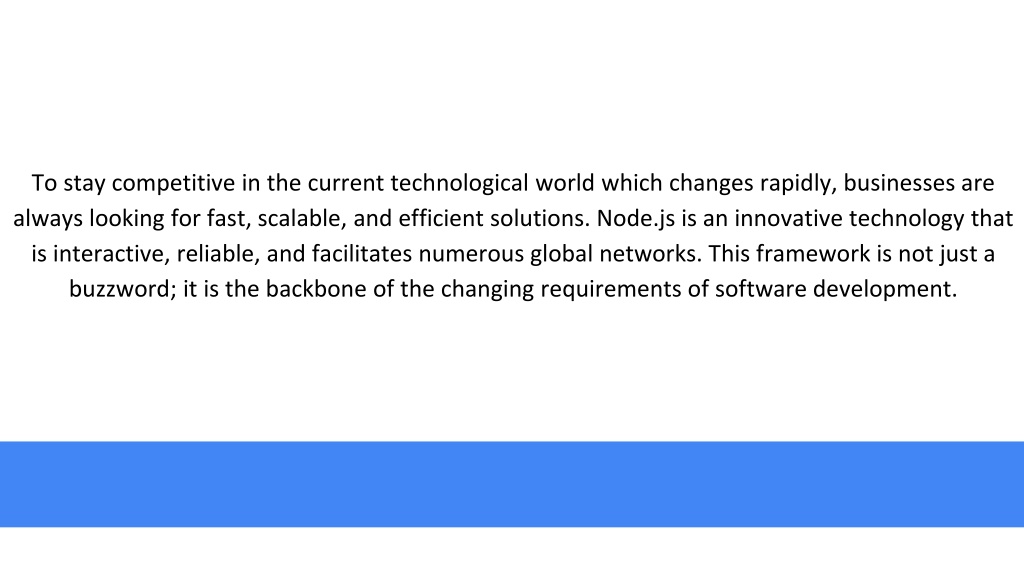Image resolution: width=1024 pixels, height=576 pixels.
Task: Click the word "facilitates" in third line
Action: click(x=362, y=253)
